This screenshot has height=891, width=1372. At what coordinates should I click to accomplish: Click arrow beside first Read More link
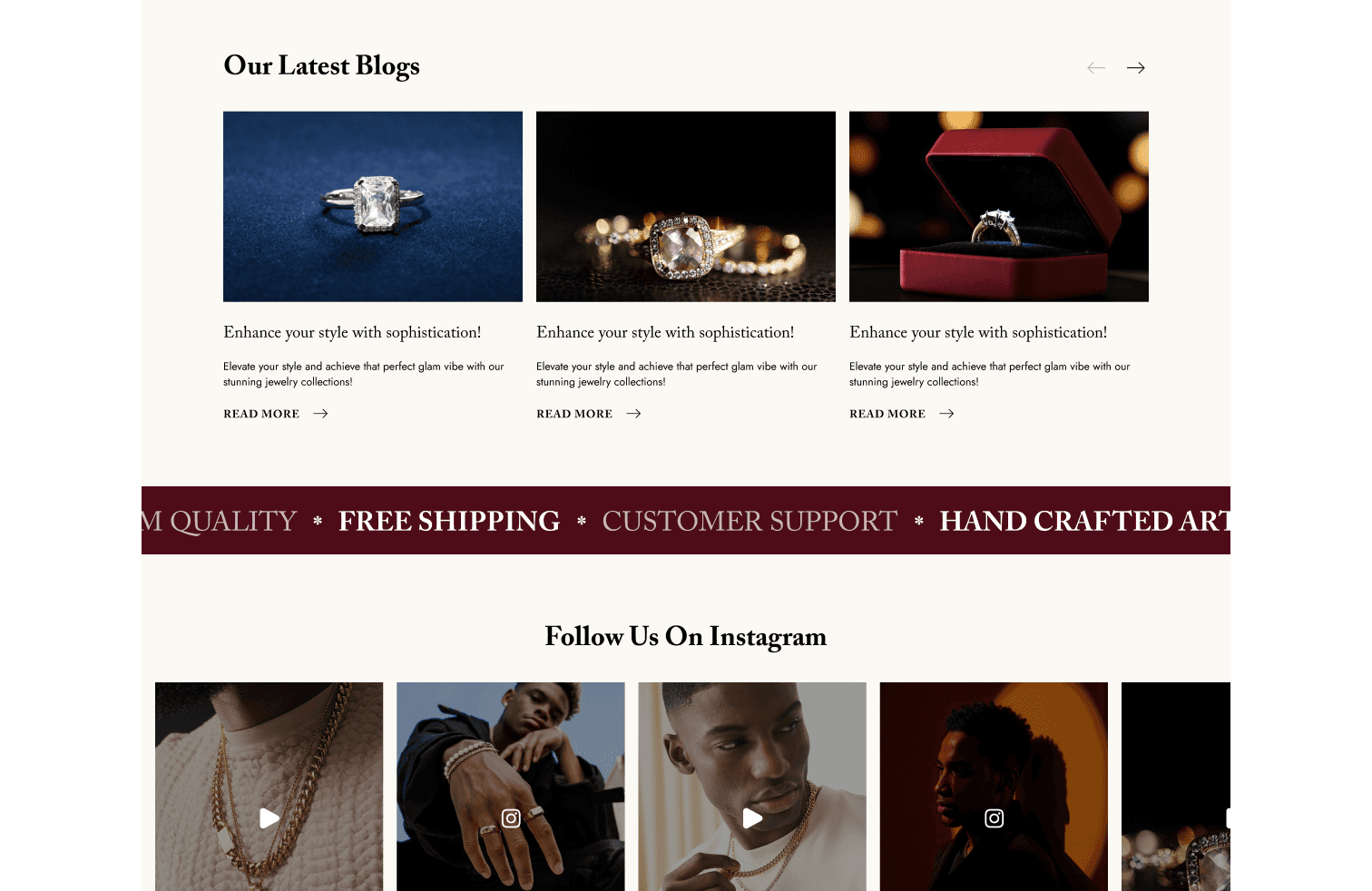coord(320,414)
